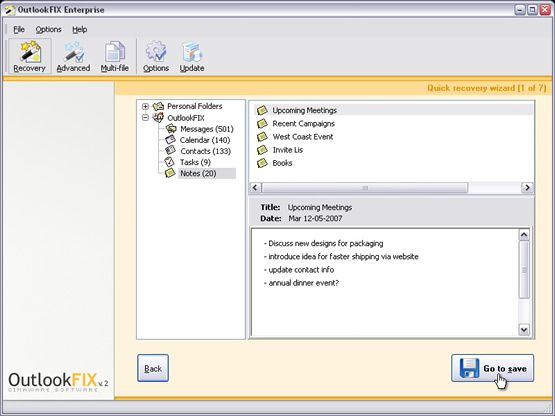Open the Multi-file recovery tool
This screenshot has height=416, width=555.
coord(114,56)
